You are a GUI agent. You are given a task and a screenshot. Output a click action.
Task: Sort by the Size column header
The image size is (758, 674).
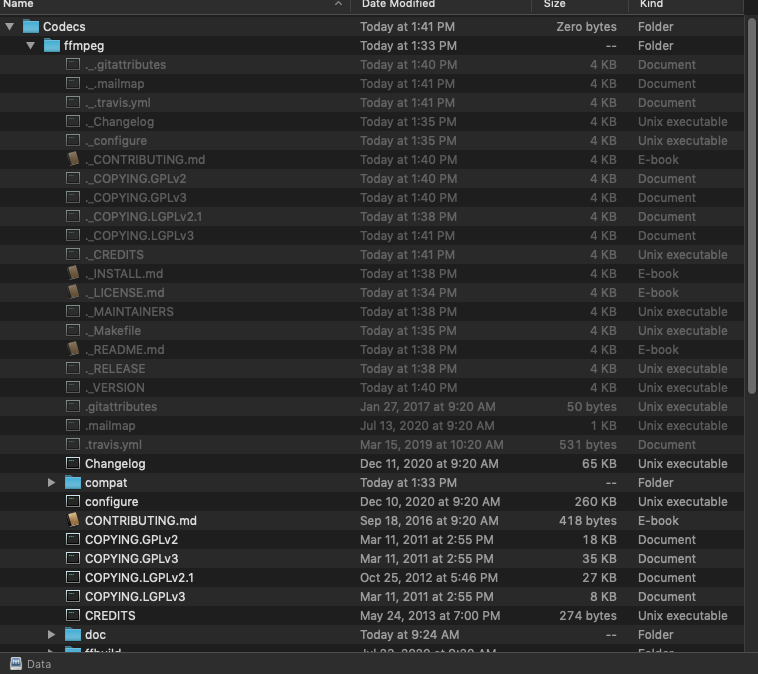[554, 4]
